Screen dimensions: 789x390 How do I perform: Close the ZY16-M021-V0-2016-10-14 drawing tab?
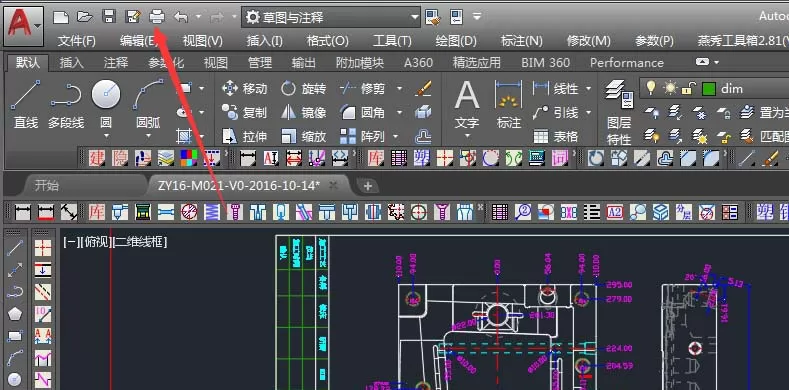click(333, 186)
